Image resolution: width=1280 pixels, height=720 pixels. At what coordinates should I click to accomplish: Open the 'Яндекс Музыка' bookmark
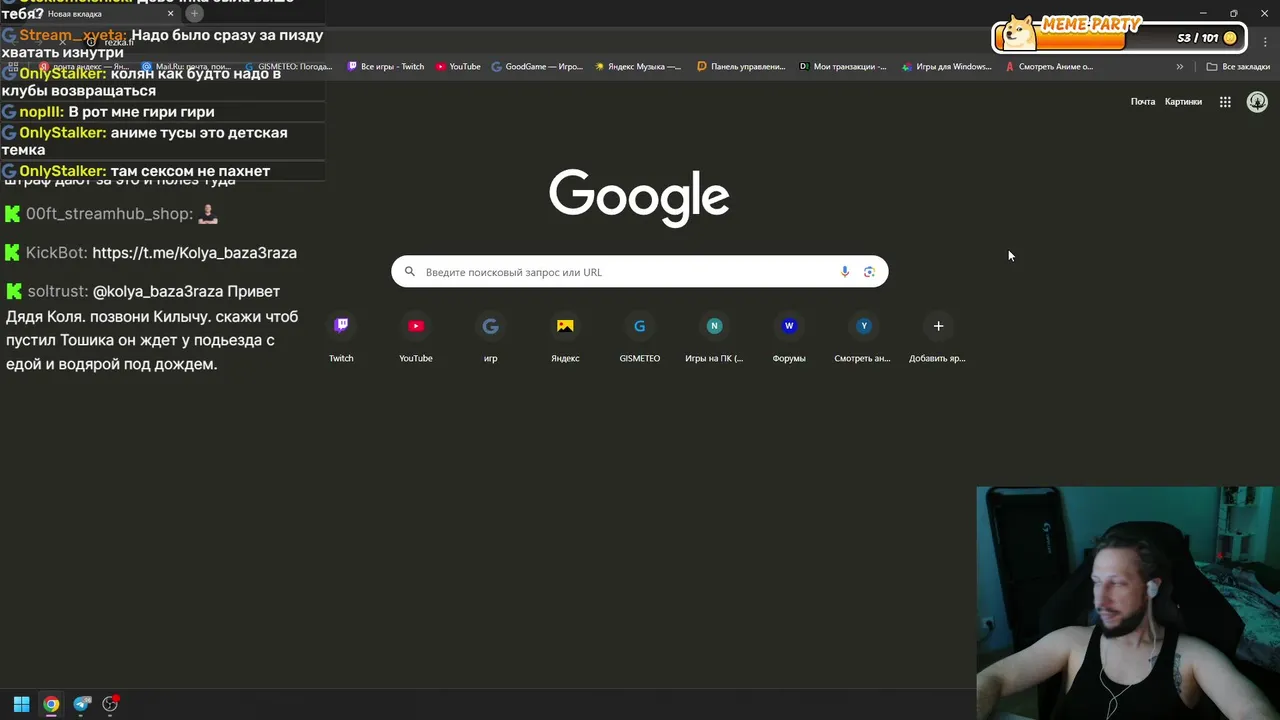coord(638,67)
